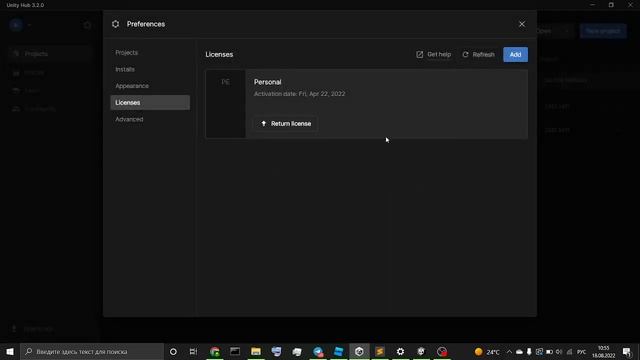Open File Explorer from taskbar
The height and width of the screenshot is (360, 640).
pos(256,351)
